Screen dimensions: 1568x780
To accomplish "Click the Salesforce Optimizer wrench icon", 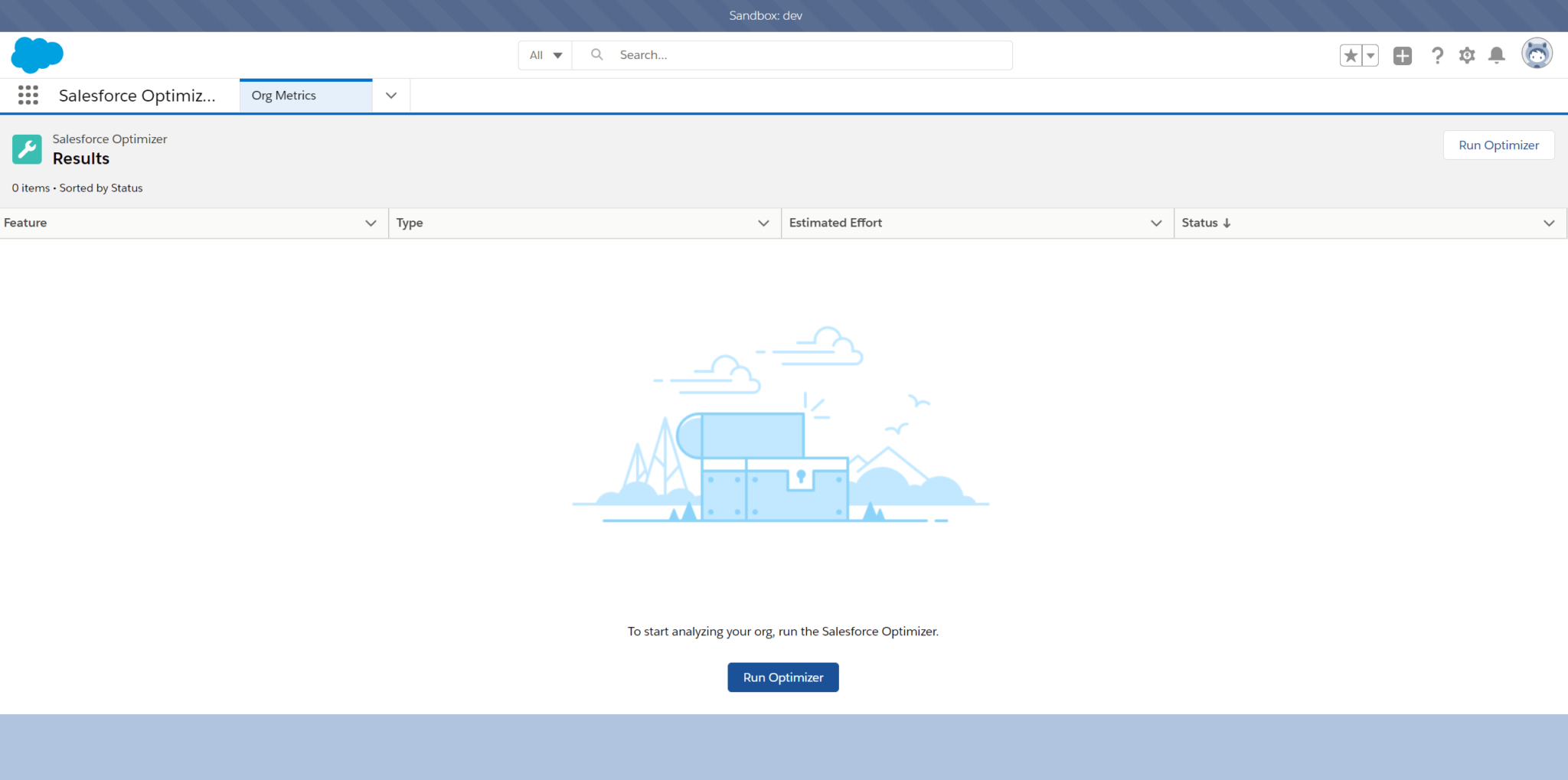I will [x=27, y=148].
